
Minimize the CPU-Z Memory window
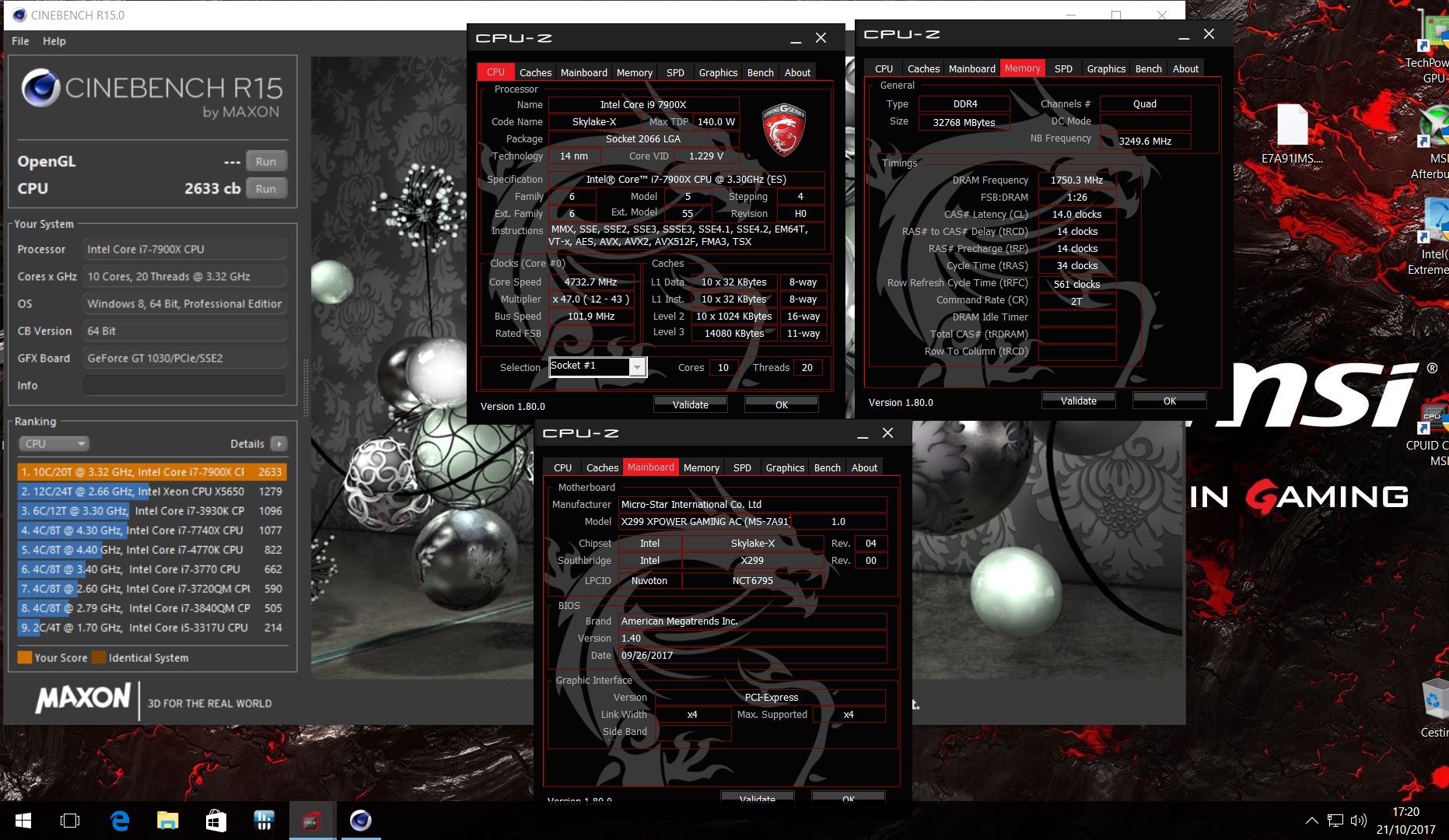pyautogui.click(x=1184, y=35)
